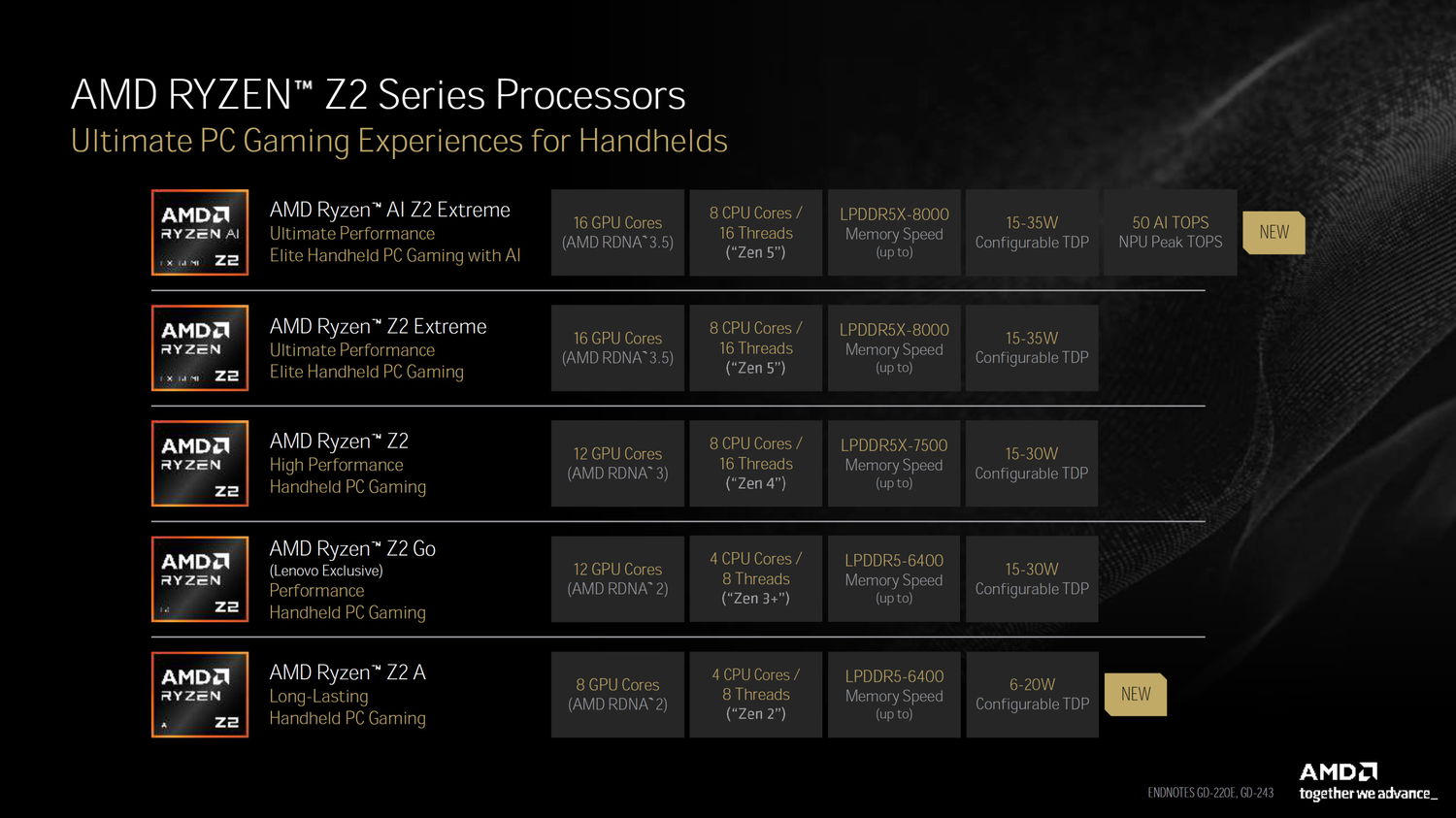Click the 12 GPU Cores RDNA 3 box

[617, 464]
